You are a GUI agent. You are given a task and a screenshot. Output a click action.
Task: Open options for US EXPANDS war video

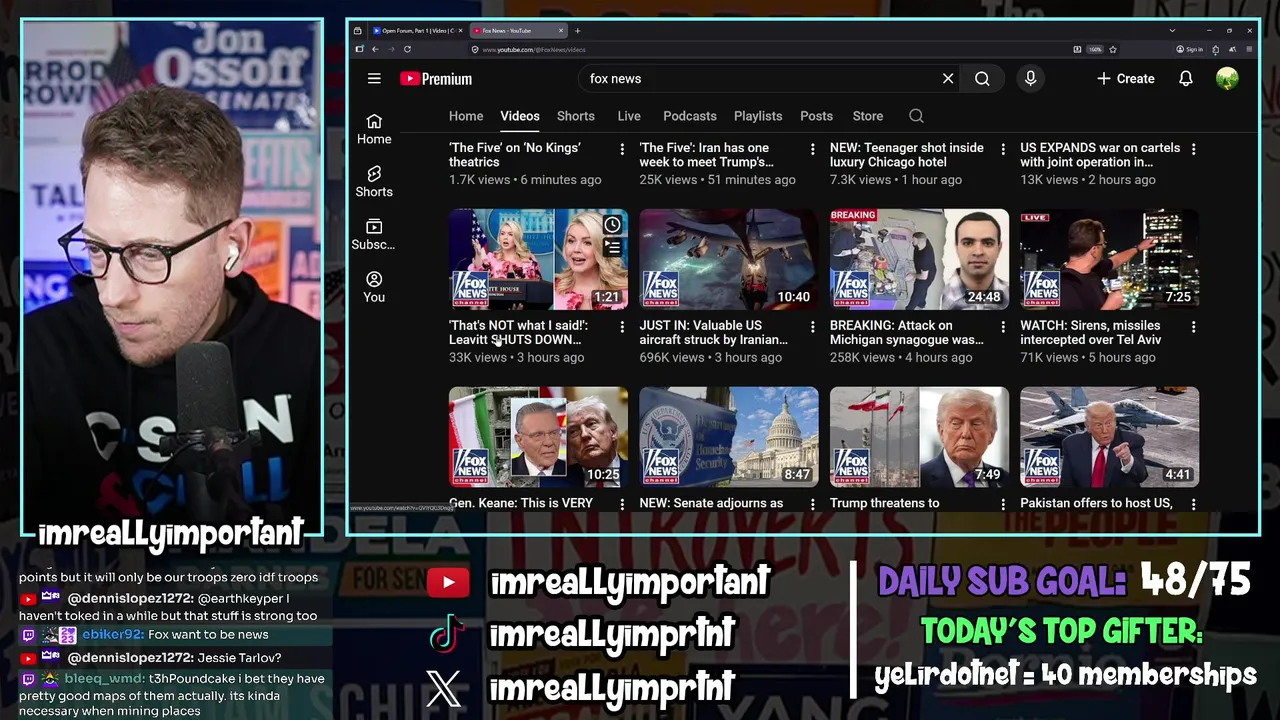[x=1193, y=149]
